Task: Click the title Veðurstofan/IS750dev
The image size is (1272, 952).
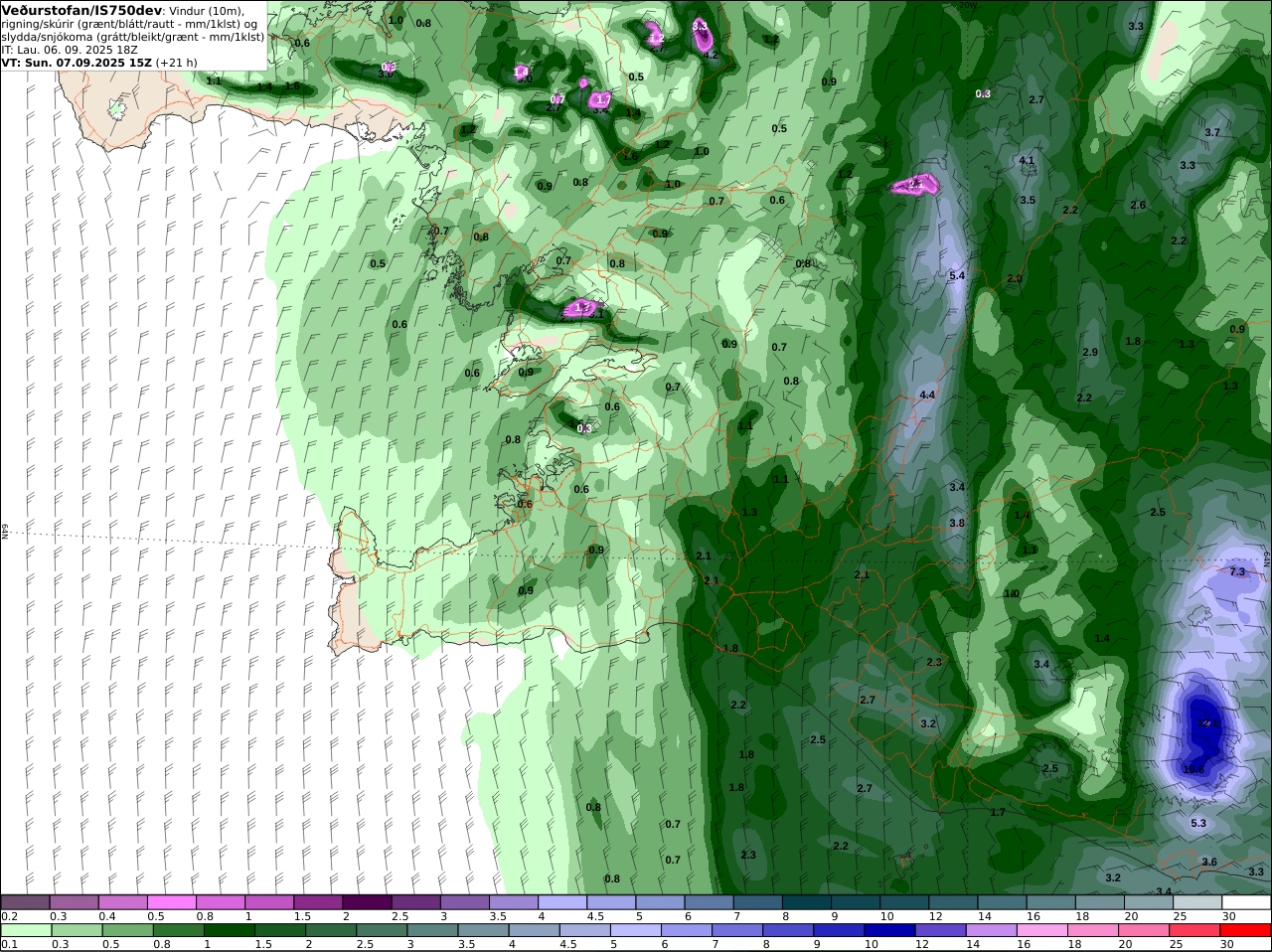Action: (81, 10)
